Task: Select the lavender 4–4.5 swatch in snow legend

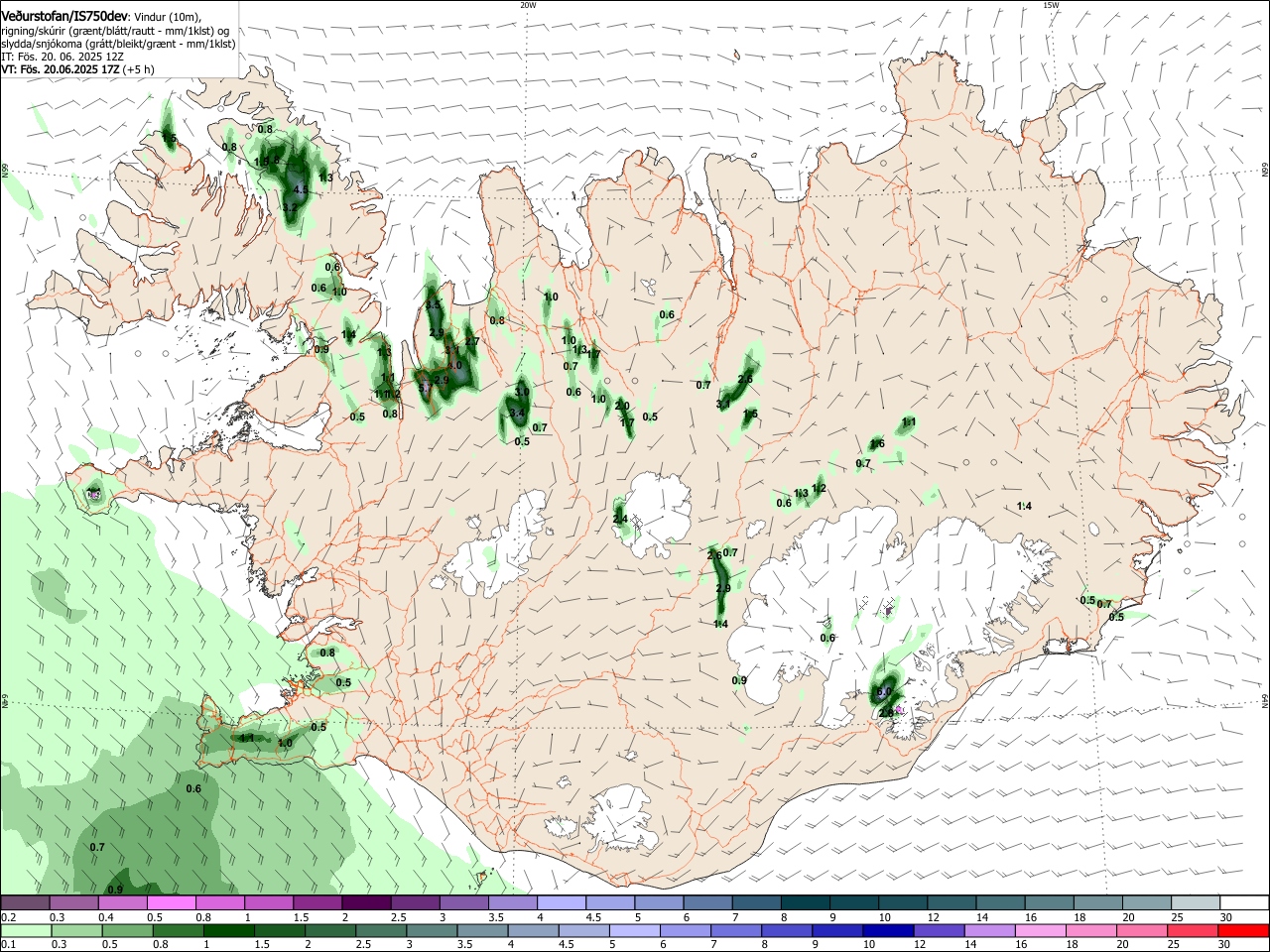Action: point(562,903)
